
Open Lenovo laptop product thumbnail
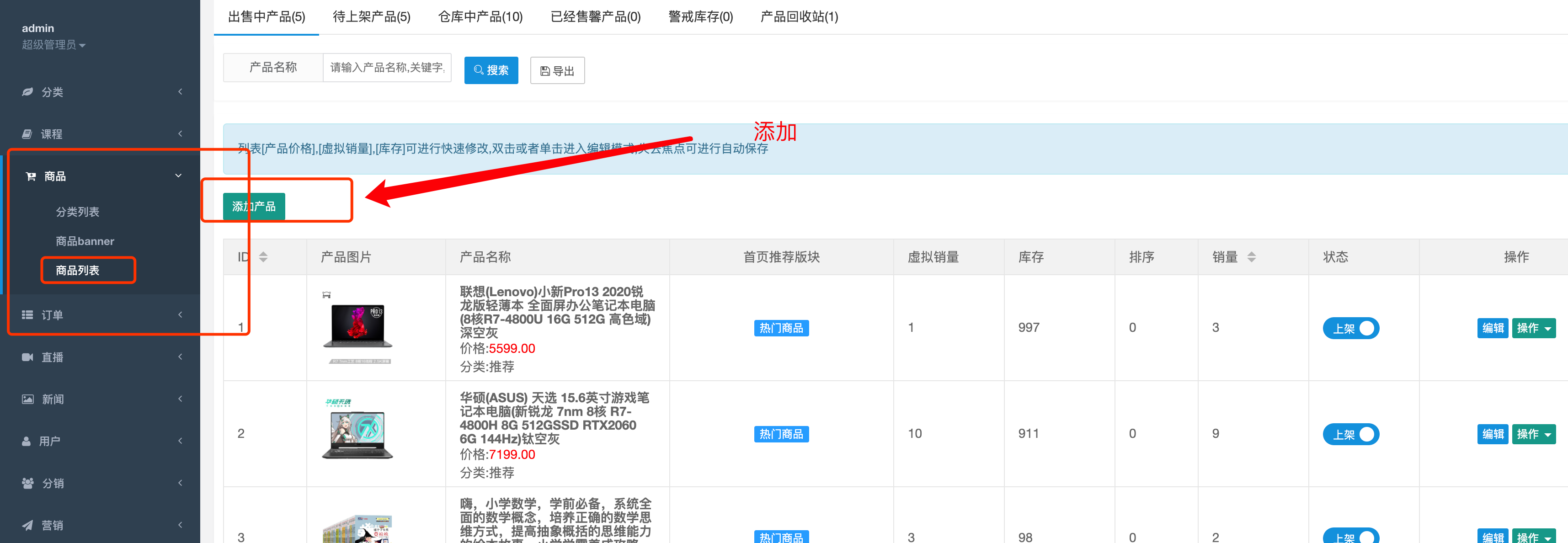358,328
